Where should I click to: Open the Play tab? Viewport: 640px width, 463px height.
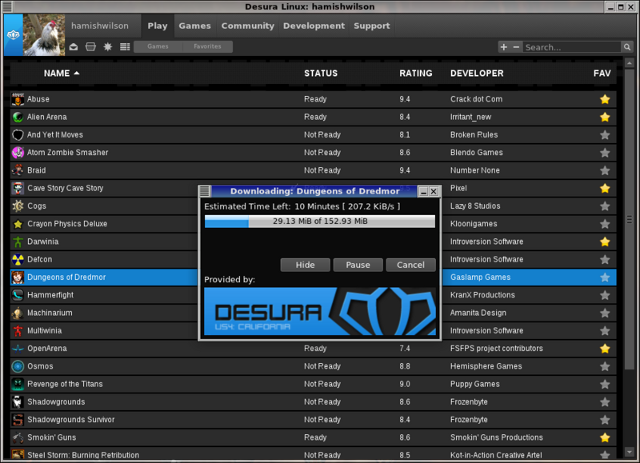pos(158,26)
